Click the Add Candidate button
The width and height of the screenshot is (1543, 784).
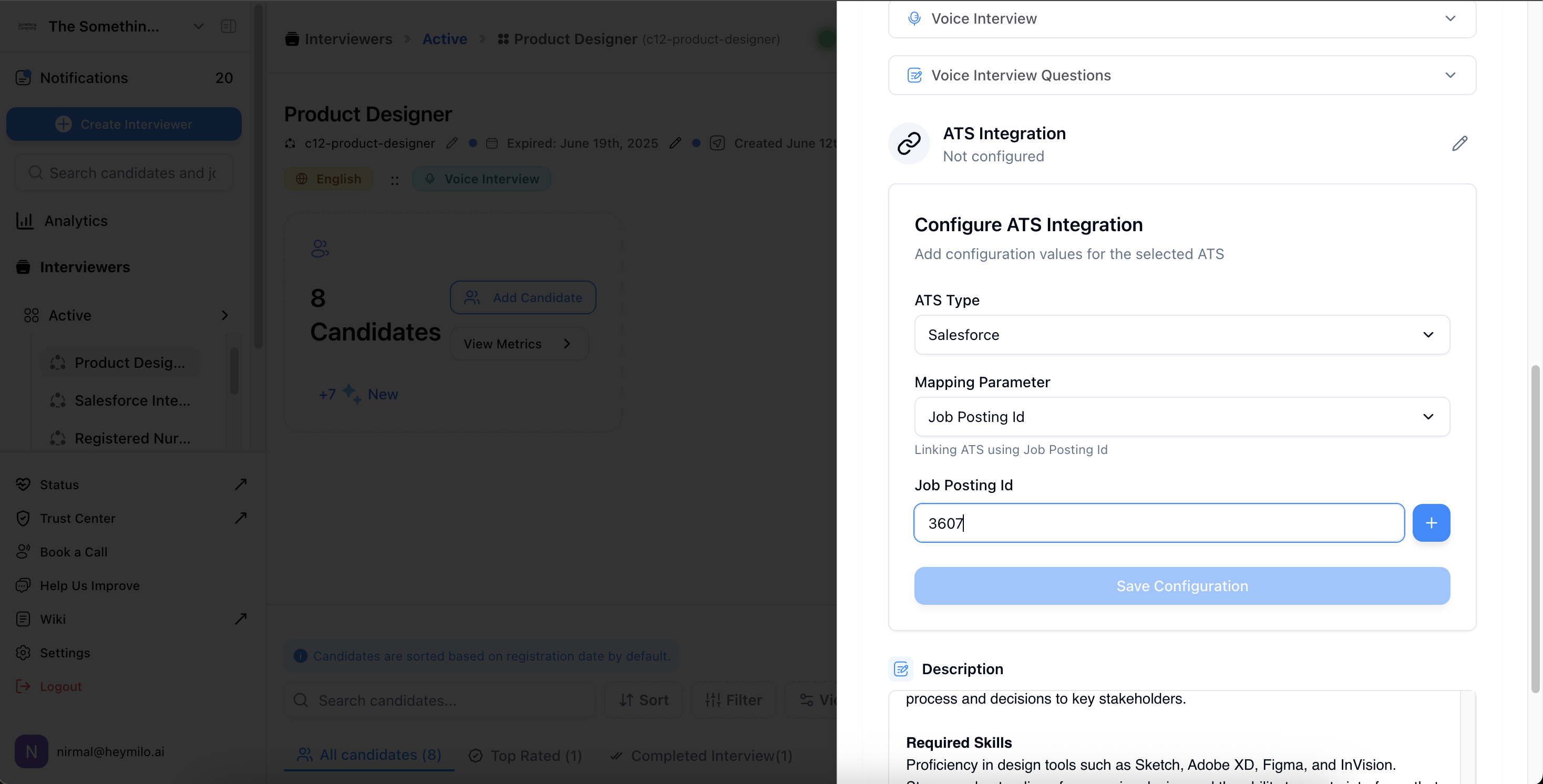point(523,297)
